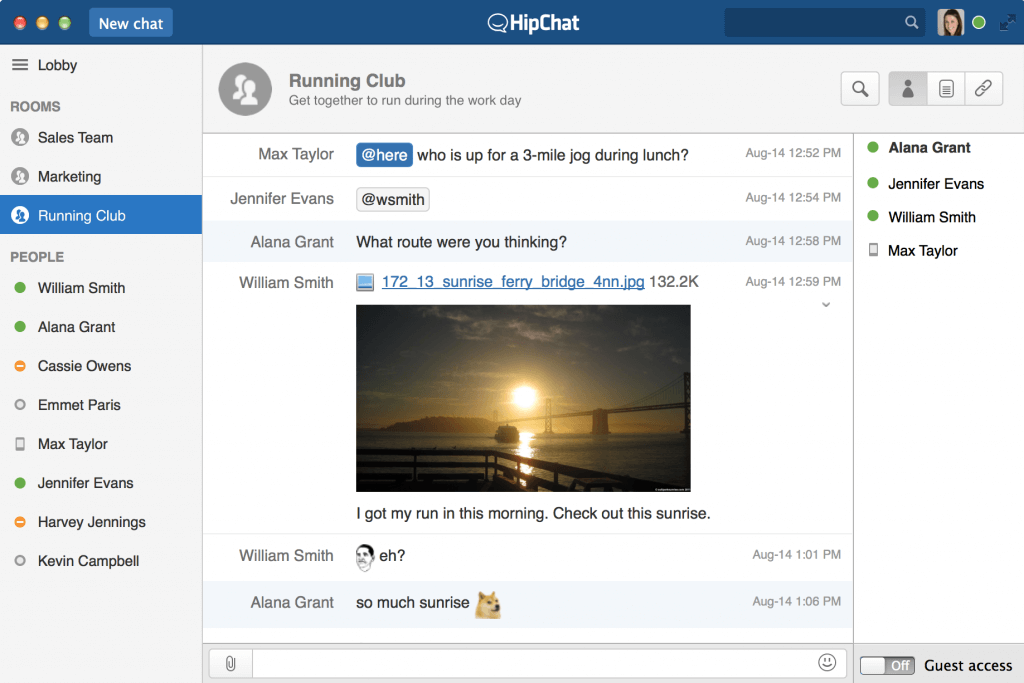Open search within the Running Club room
The height and width of the screenshot is (683, 1024).
(x=860, y=88)
